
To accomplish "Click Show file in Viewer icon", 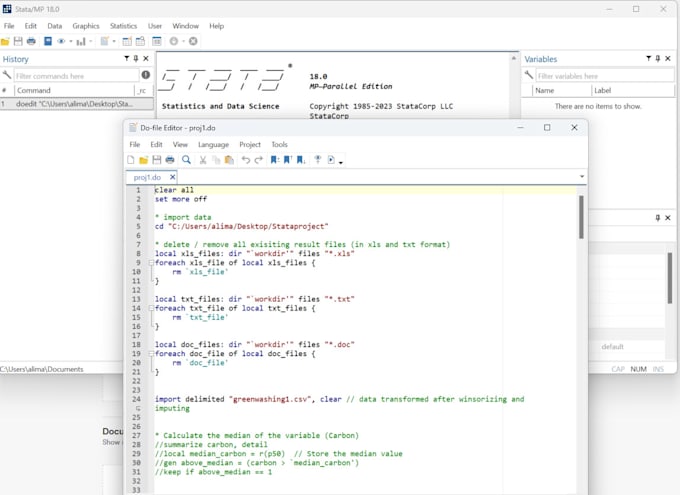I will coord(317,160).
